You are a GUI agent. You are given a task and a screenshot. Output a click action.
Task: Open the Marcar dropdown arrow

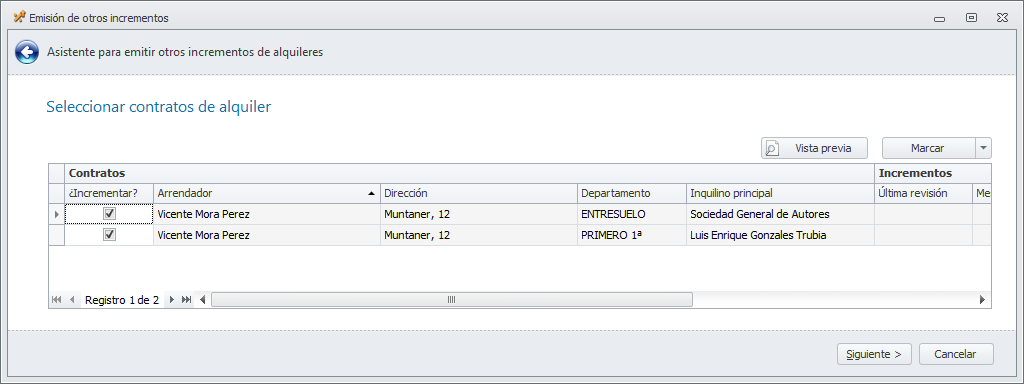984,148
